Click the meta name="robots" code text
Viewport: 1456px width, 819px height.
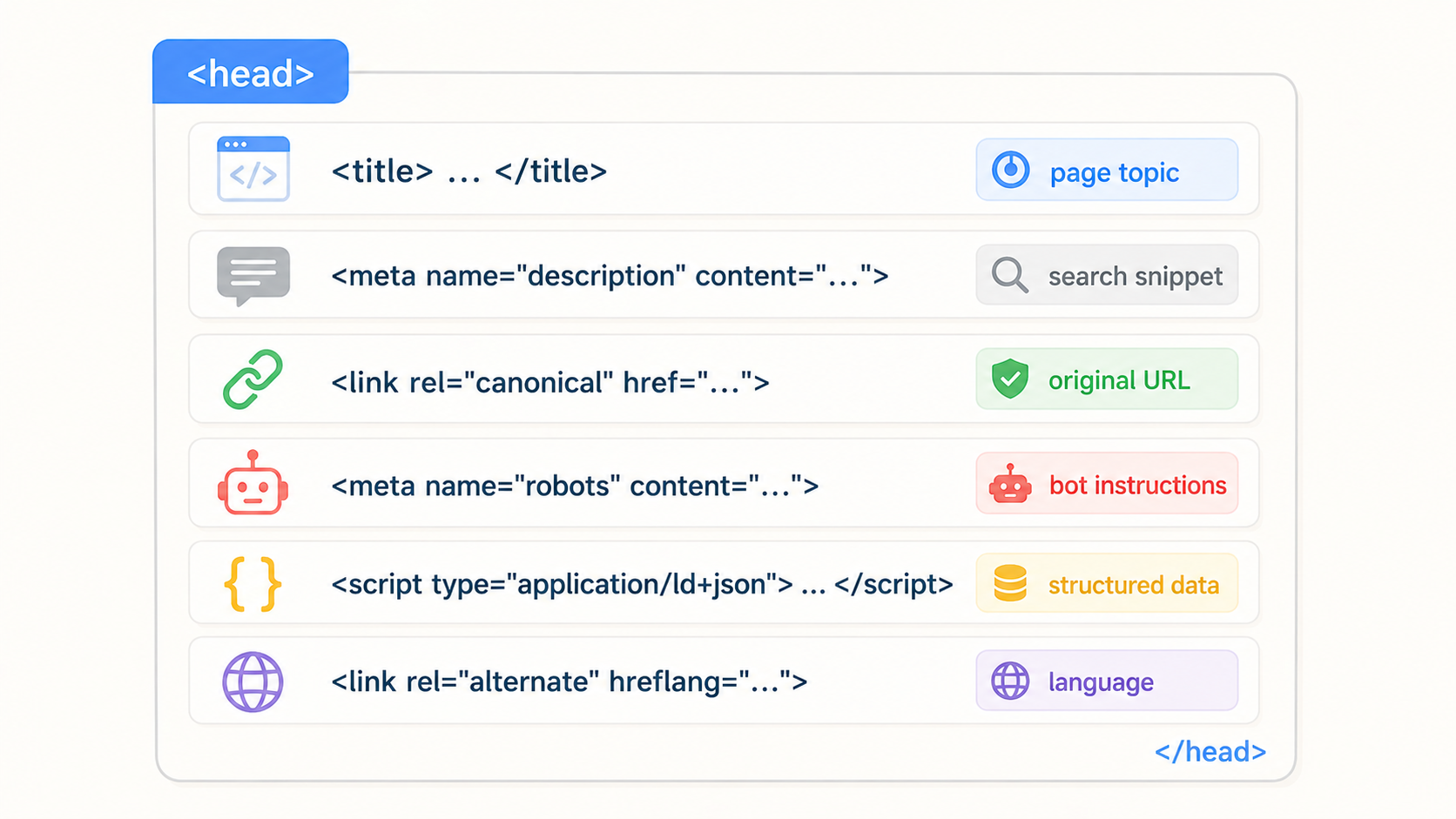point(575,486)
